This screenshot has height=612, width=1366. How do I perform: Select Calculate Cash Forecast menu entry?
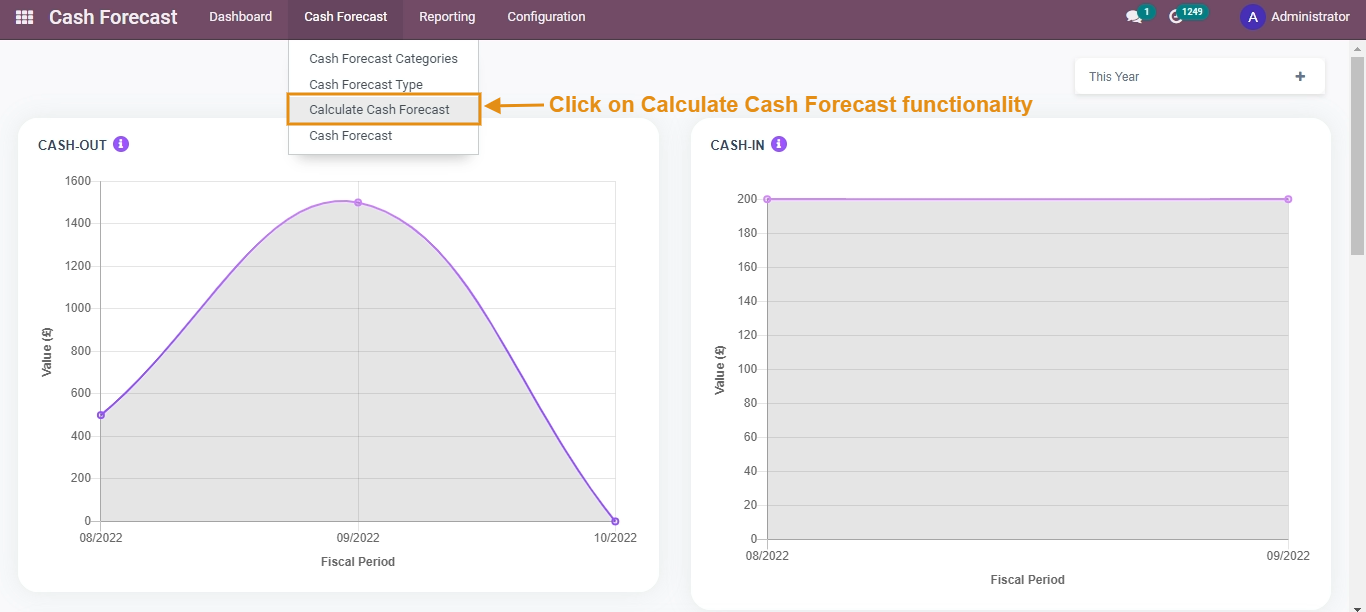383,110
